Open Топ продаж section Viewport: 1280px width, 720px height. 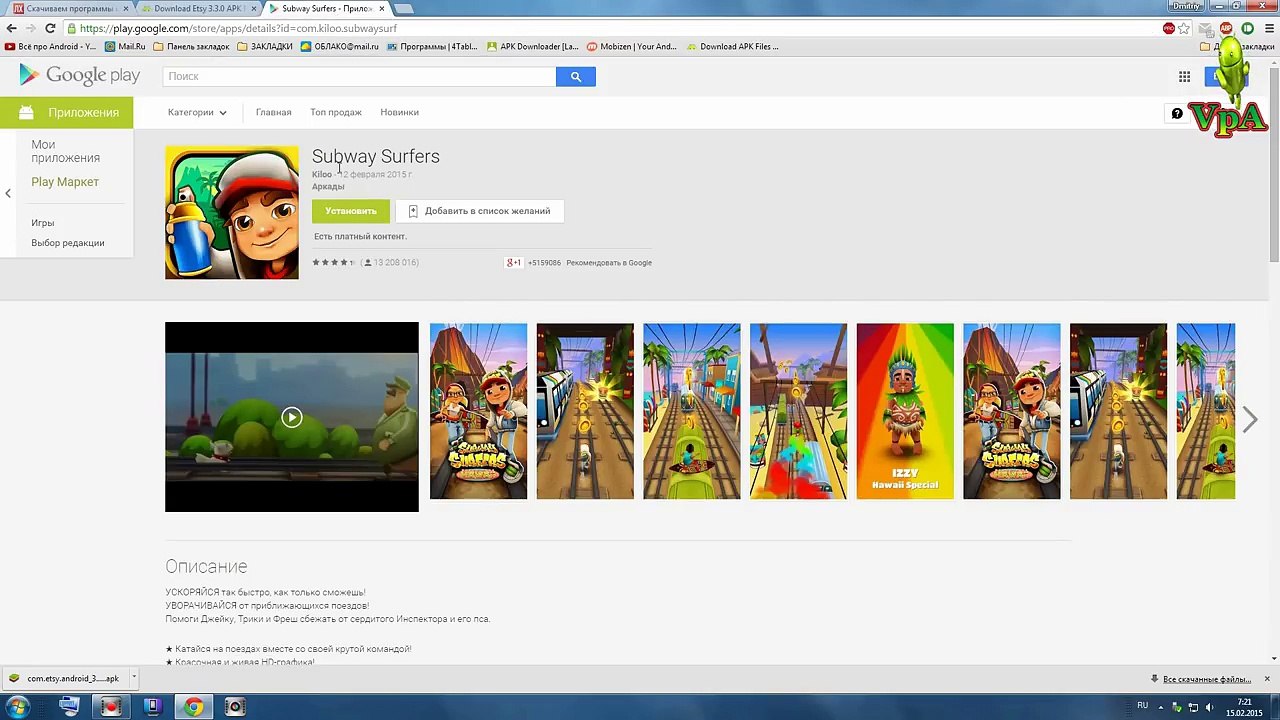point(336,112)
